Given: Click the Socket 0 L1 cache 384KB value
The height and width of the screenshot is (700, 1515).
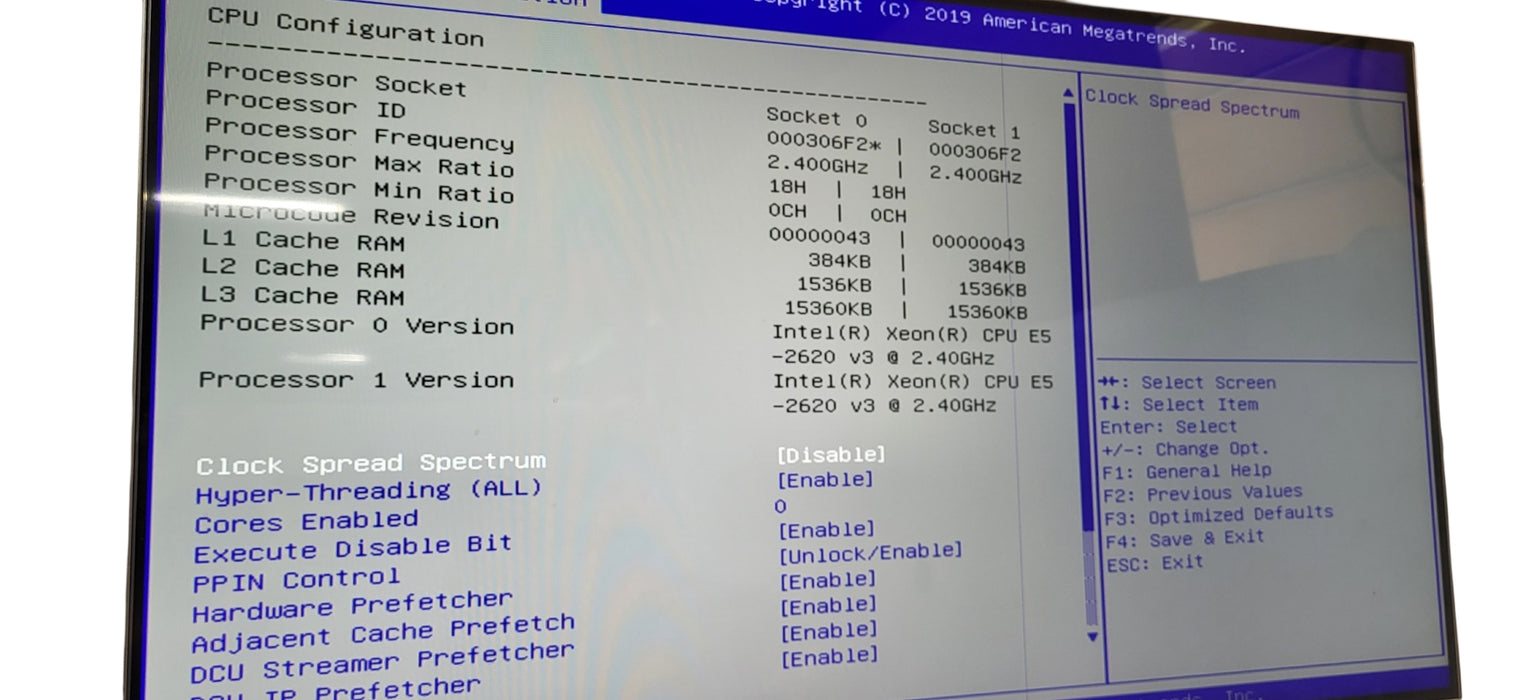Looking at the screenshot, I should 839,262.
